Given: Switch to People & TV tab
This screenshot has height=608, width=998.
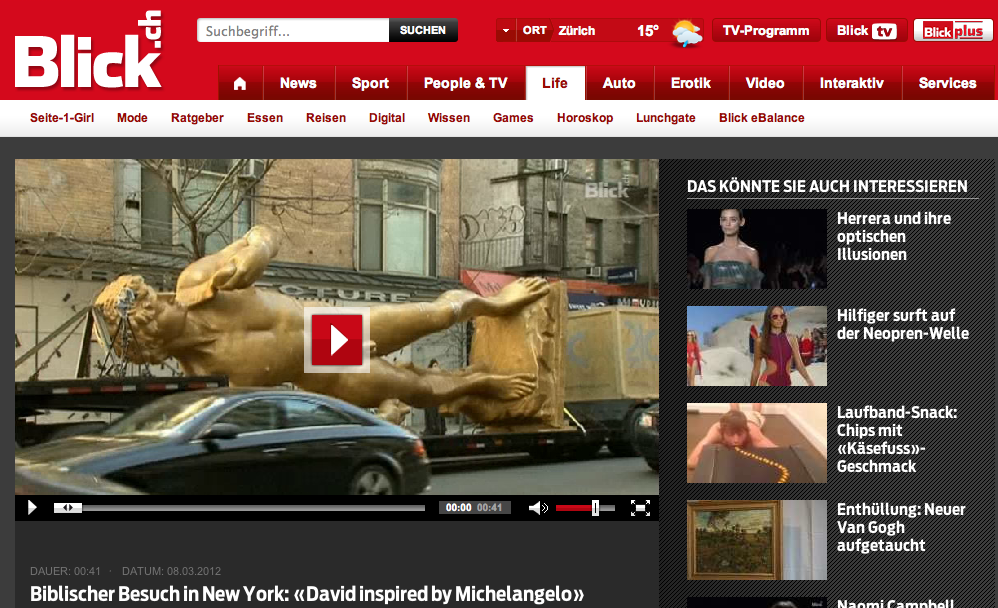Looking at the screenshot, I should 466,83.
